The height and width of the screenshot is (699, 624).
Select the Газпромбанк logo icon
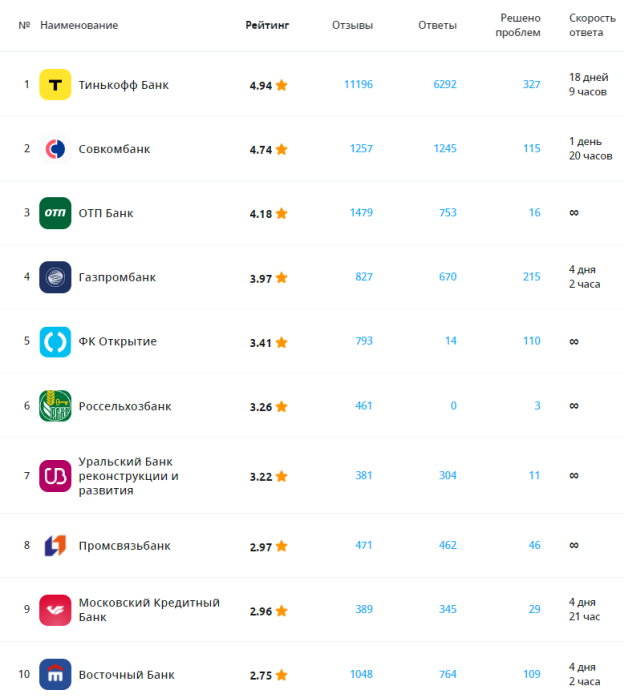coord(55,277)
